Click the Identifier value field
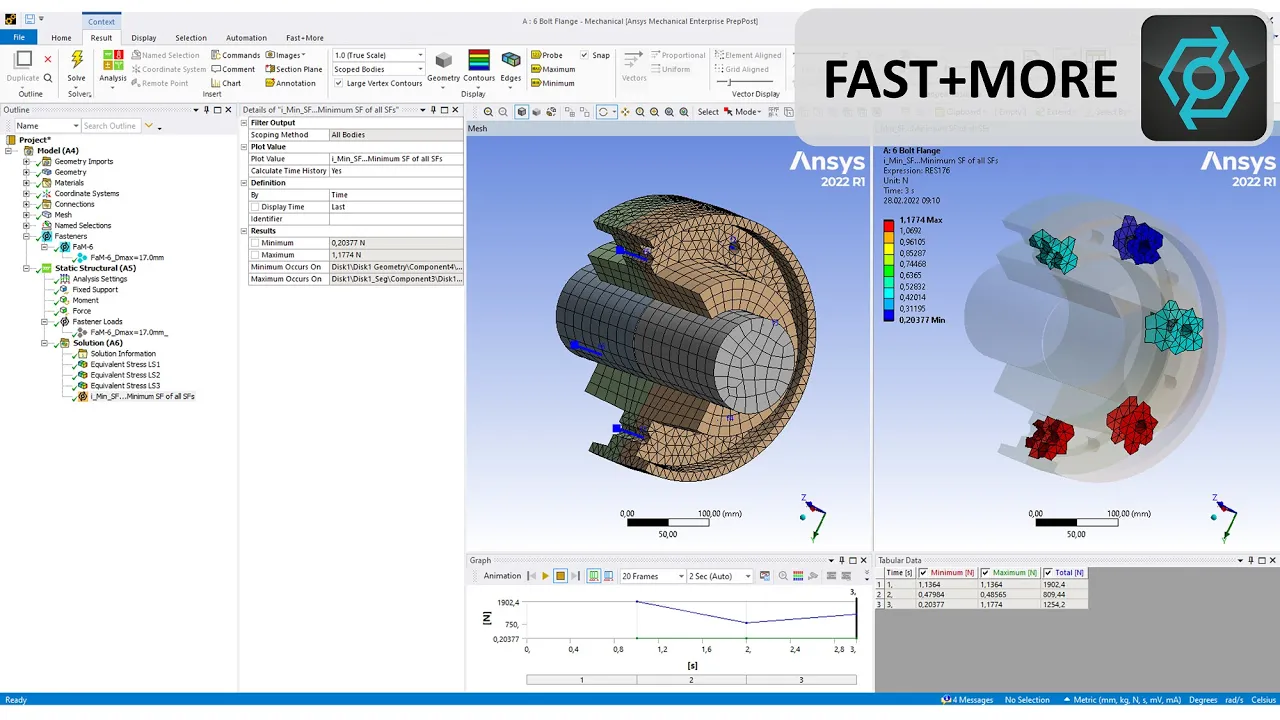1280x720 pixels. click(x=396, y=219)
